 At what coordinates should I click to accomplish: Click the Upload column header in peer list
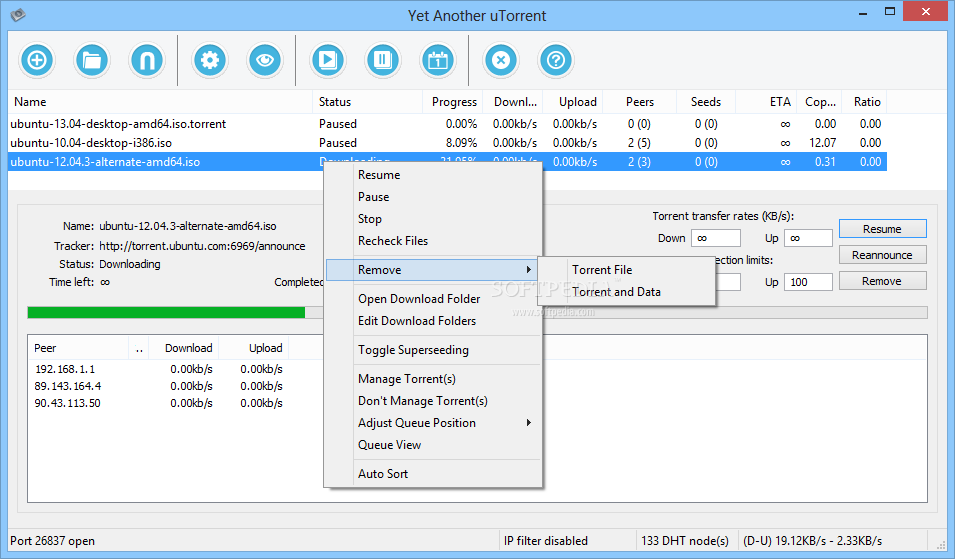click(x=253, y=348)
